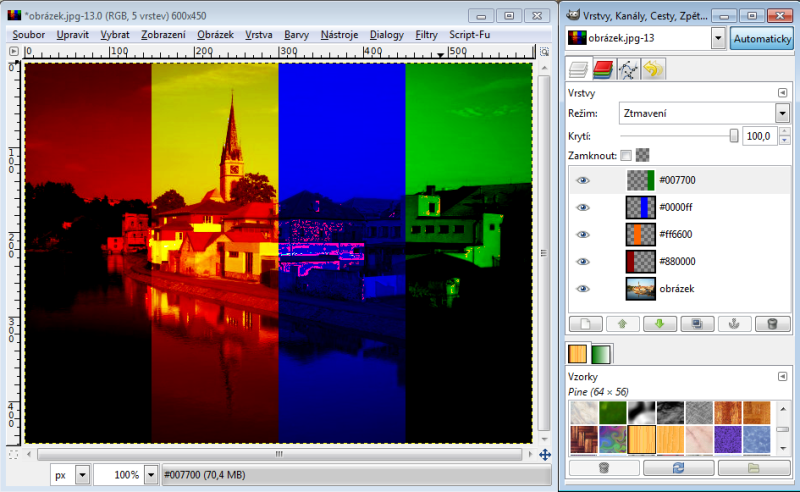Open the Nástroje menu
Screen dimensions: 800x492
(x=339, y=35)
